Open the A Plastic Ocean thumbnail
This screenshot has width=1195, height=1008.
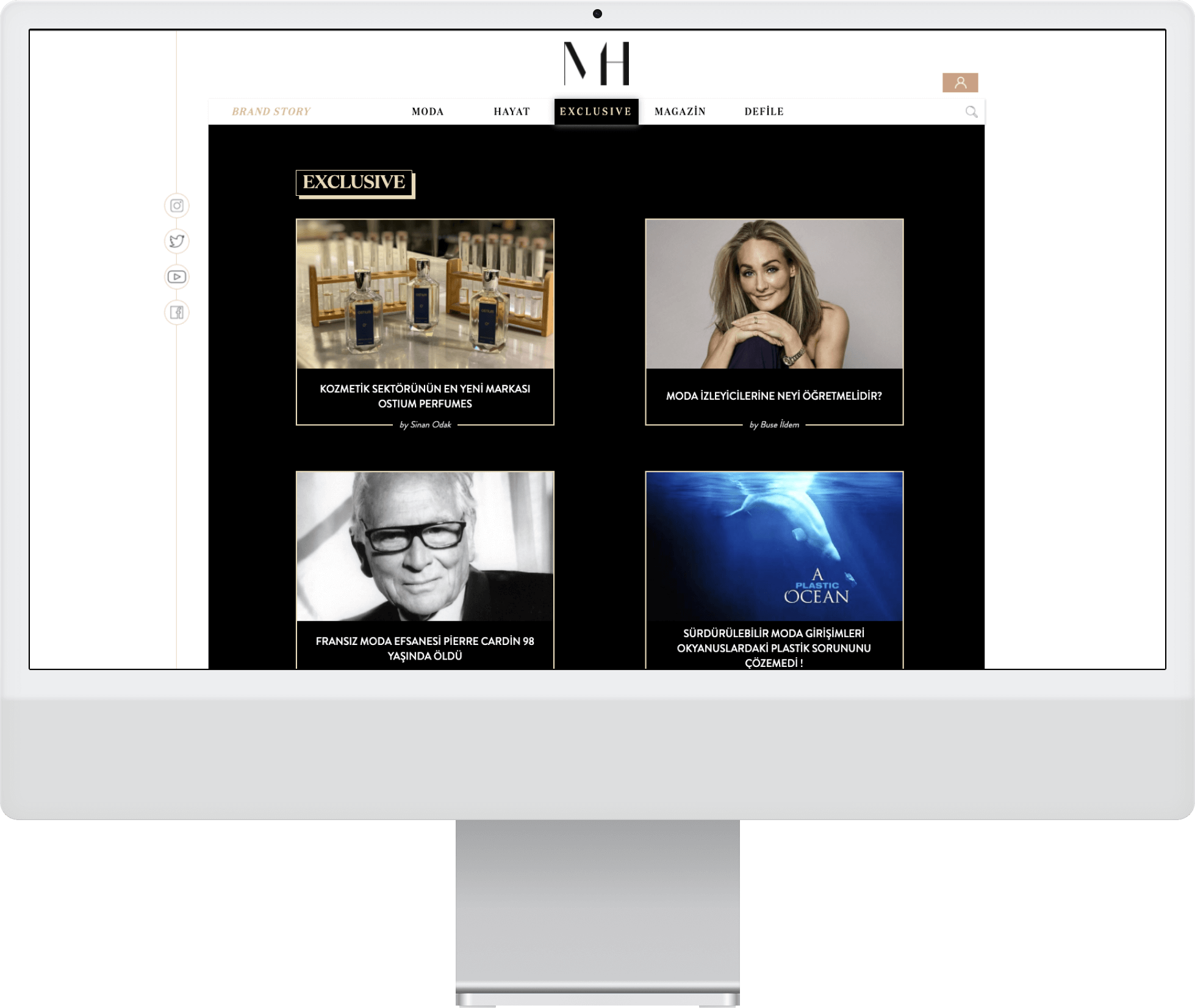coord(773,546)
